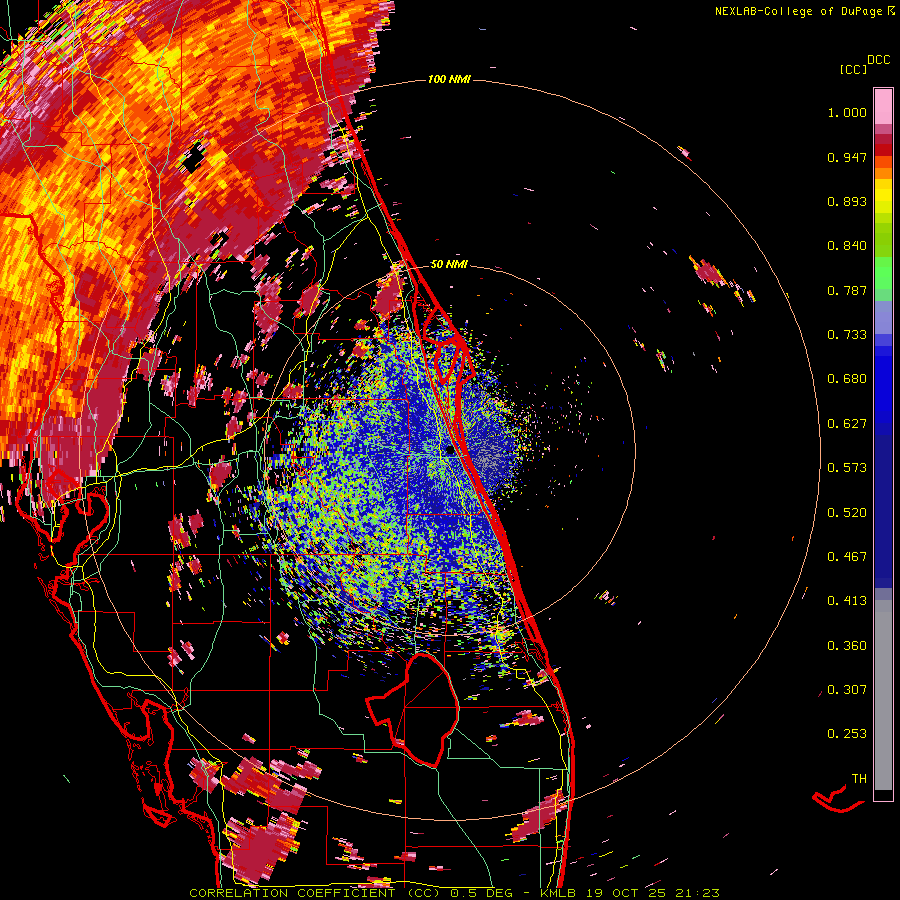
Task: Click the pink top segment of color bar
Action: pyautogui.click(x=883, y=107)
